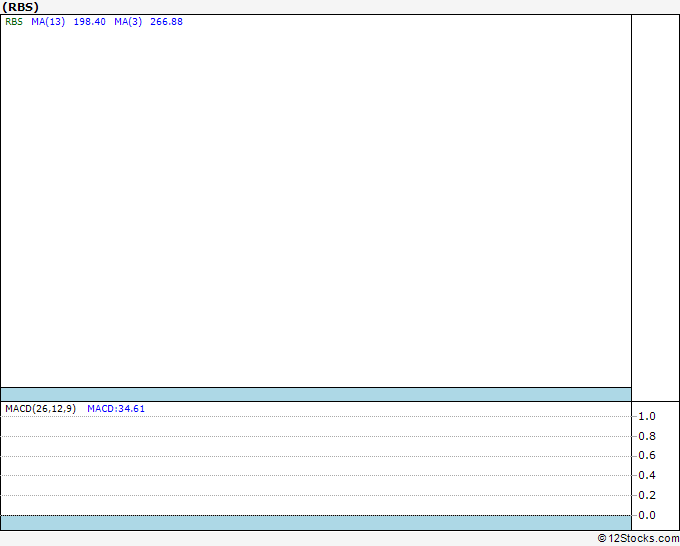Open the 12Stocks.com copyright link
Viewport: 680px width, 546px height.
(x=638, y=538)
